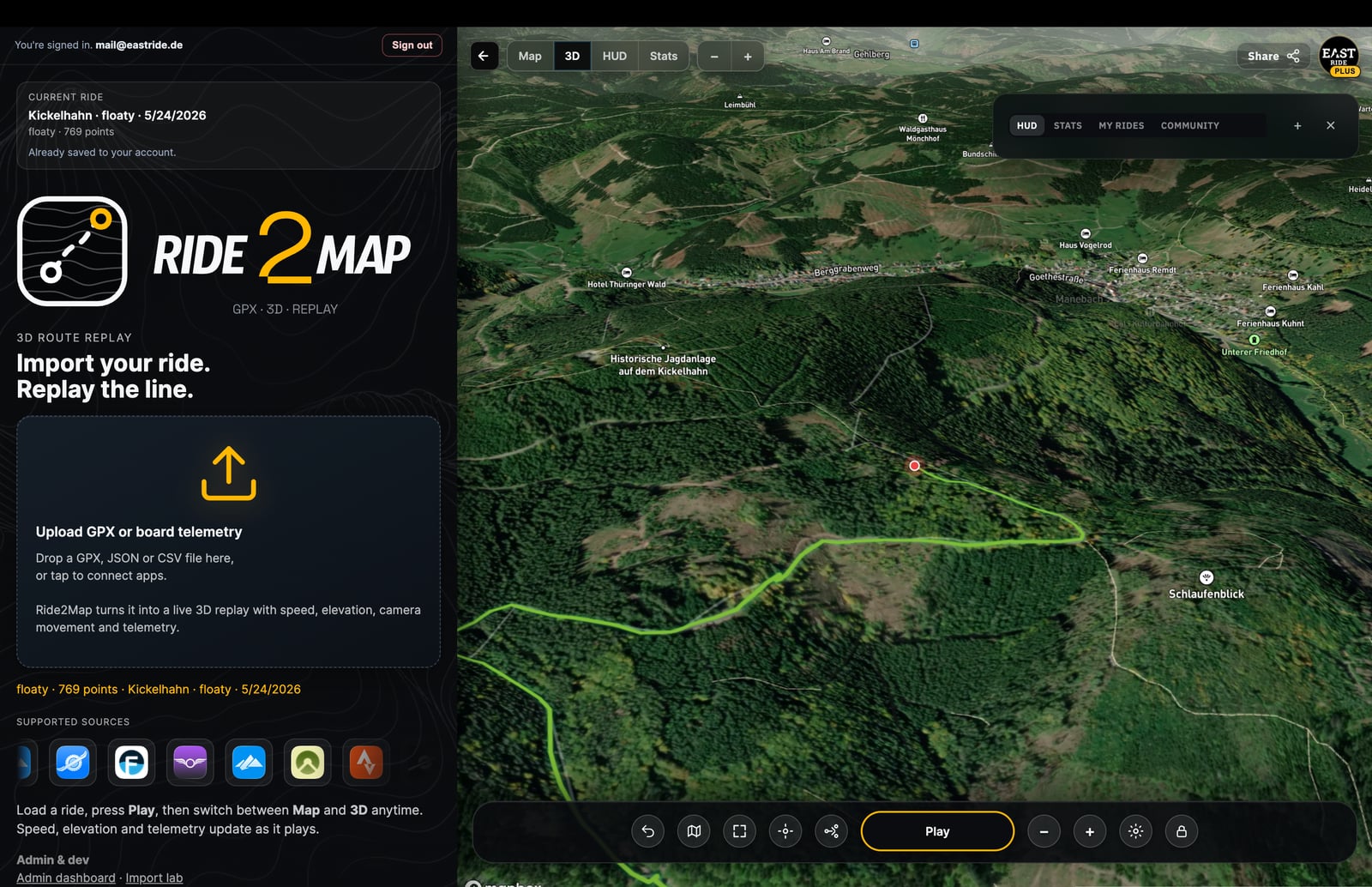Select the purple winged-circle source app icon

click(x=190, y=762)
